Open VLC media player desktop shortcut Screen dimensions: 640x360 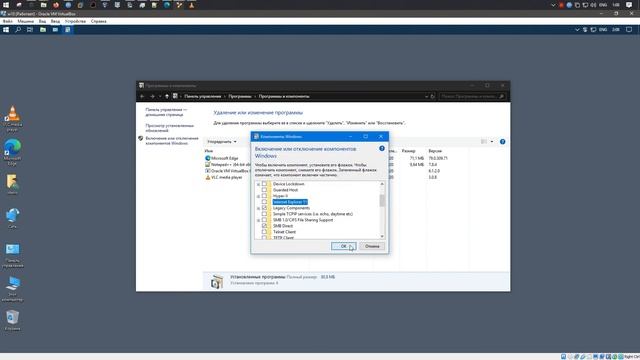(x=13, y=118)
